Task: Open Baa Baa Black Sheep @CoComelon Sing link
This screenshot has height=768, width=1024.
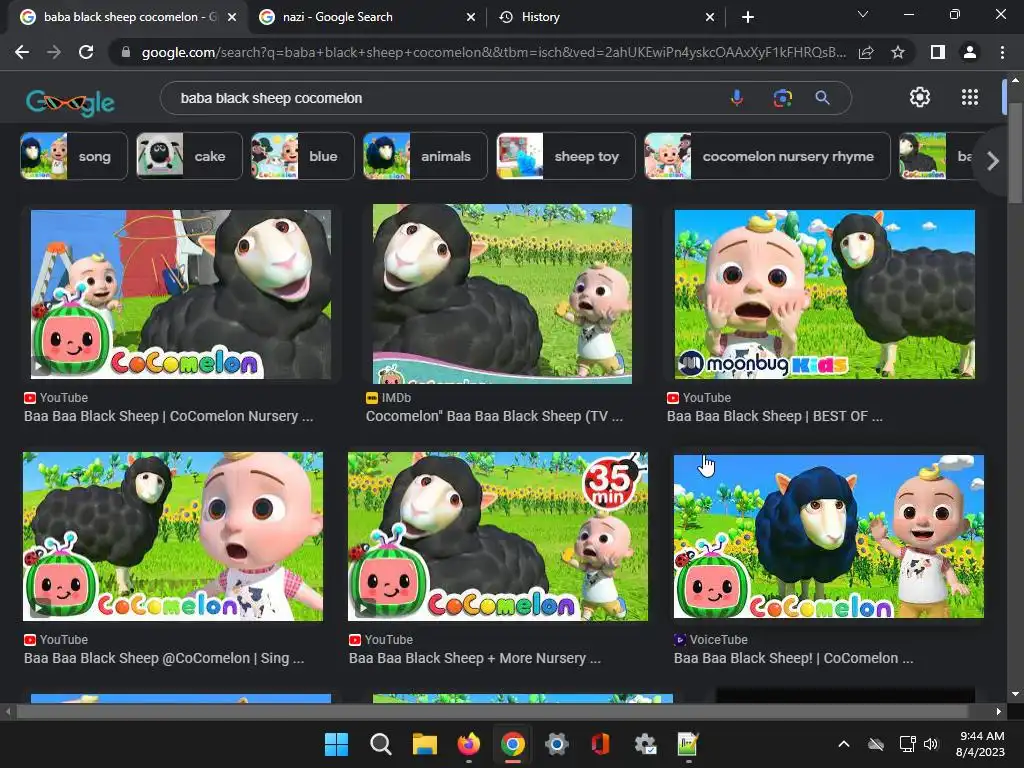Action: pos(164,658)
